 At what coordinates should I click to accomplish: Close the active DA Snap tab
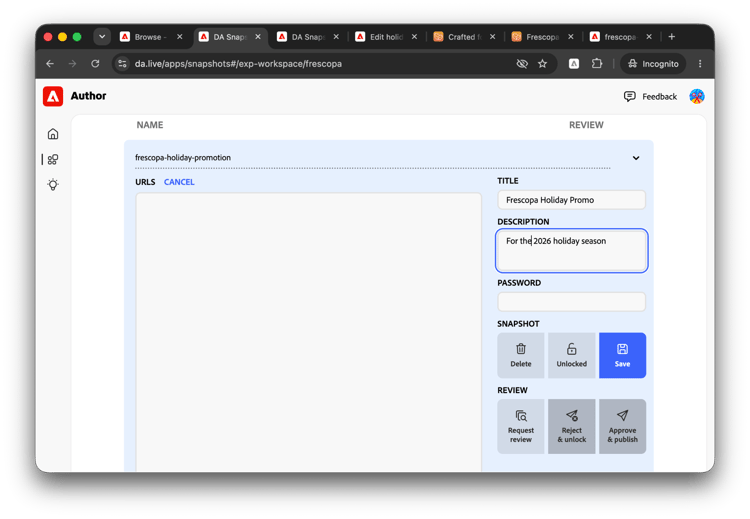[x=258, y=37]
